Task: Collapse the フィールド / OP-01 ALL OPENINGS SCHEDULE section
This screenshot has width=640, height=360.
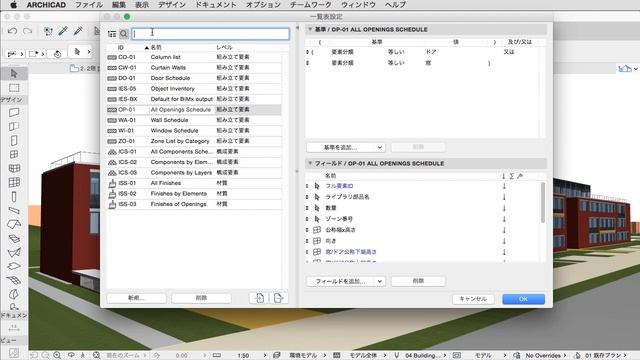Action: (x=310, y=163)
